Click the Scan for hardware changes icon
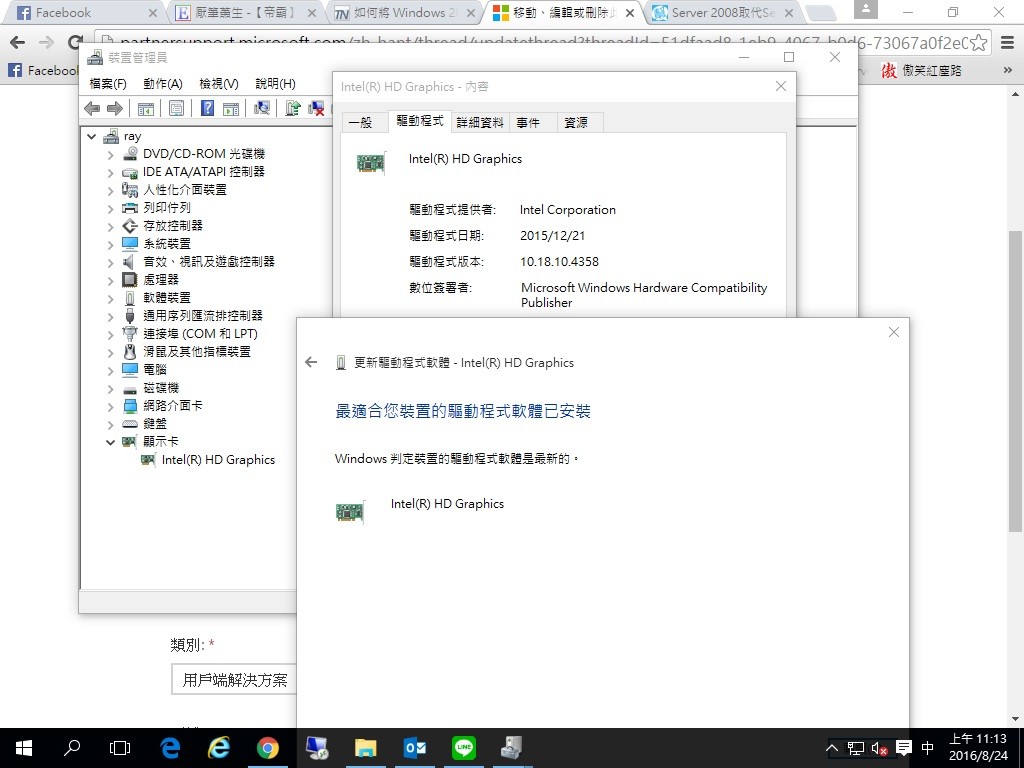 262,108
